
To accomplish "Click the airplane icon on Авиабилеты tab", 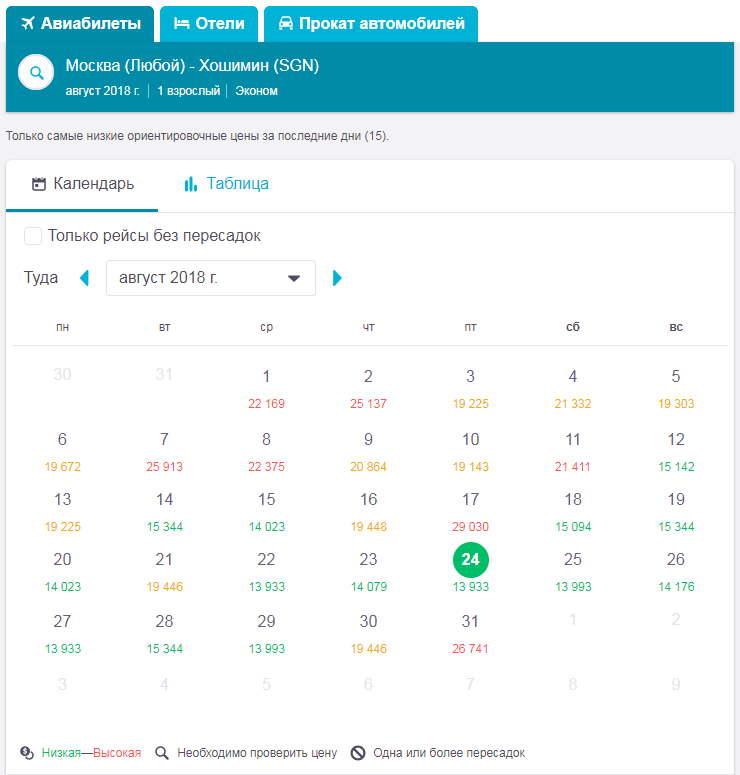I will tap(28, 23).
